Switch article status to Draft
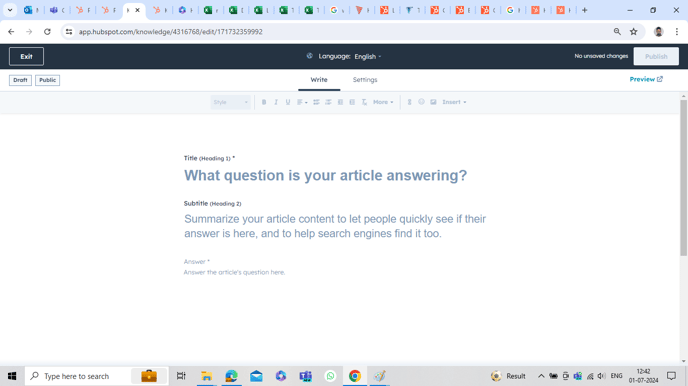This screenshot has height=386, width=688. [20, 80]
